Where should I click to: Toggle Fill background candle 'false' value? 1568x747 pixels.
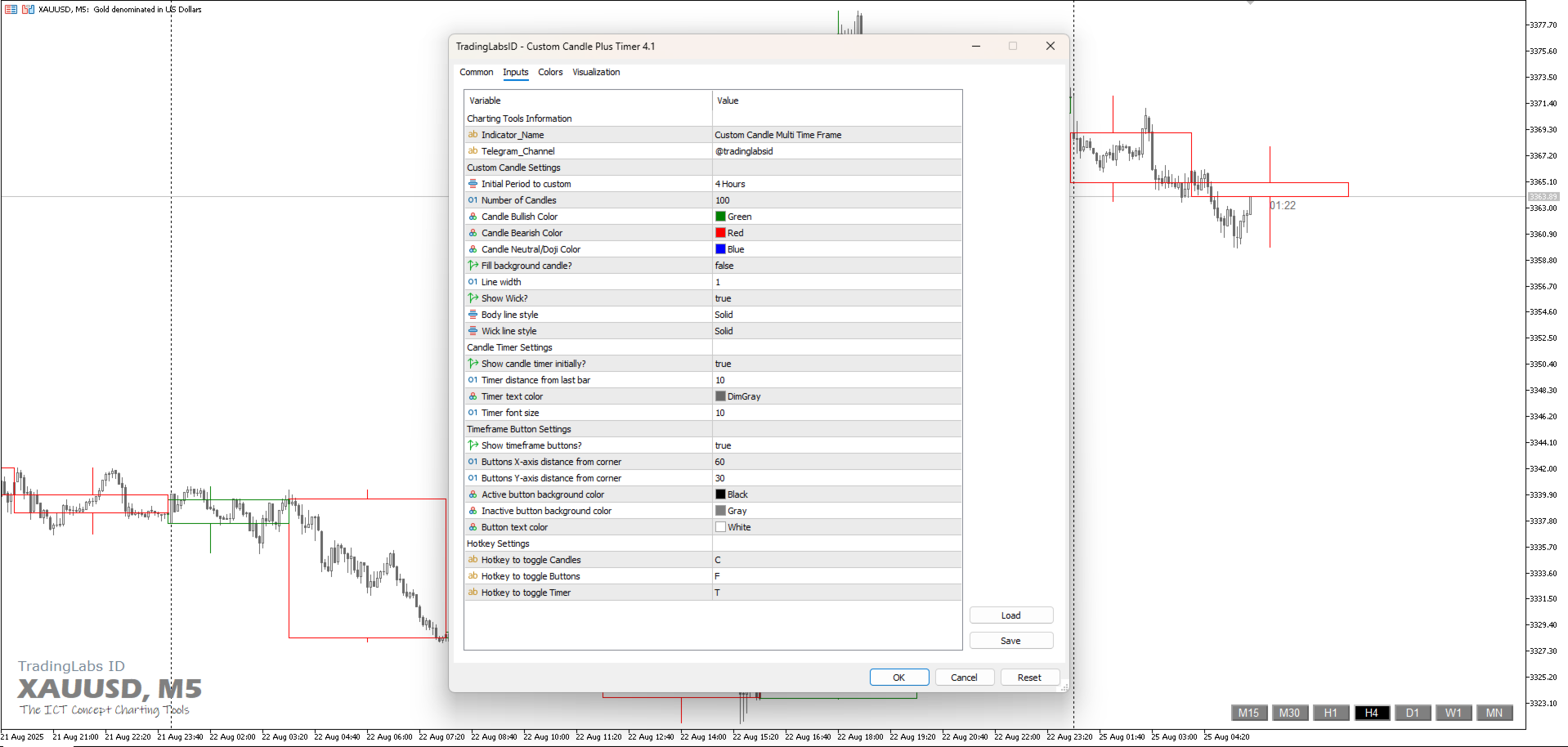click(x=837, y=266)
